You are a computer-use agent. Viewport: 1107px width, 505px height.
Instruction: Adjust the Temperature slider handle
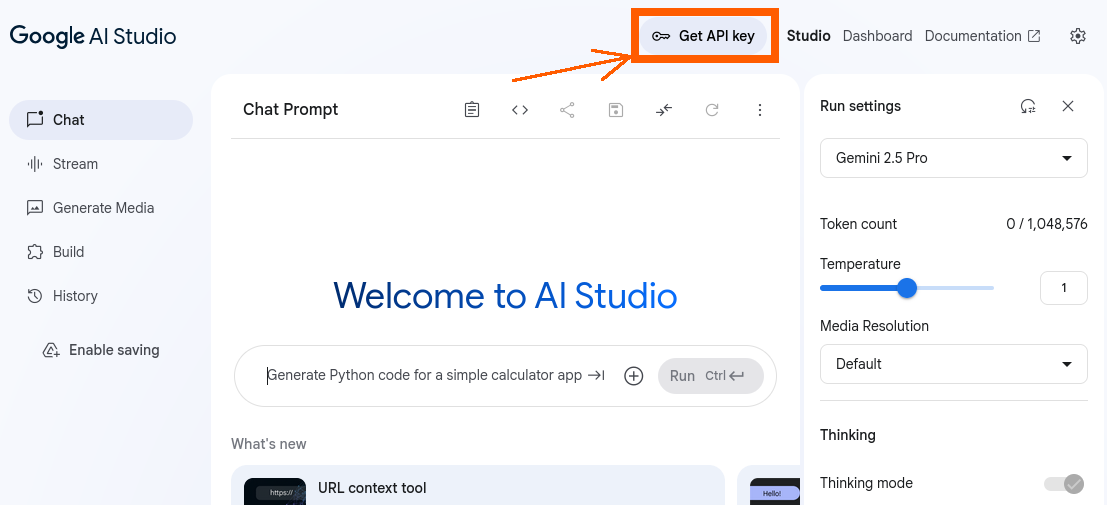(906, 287)
